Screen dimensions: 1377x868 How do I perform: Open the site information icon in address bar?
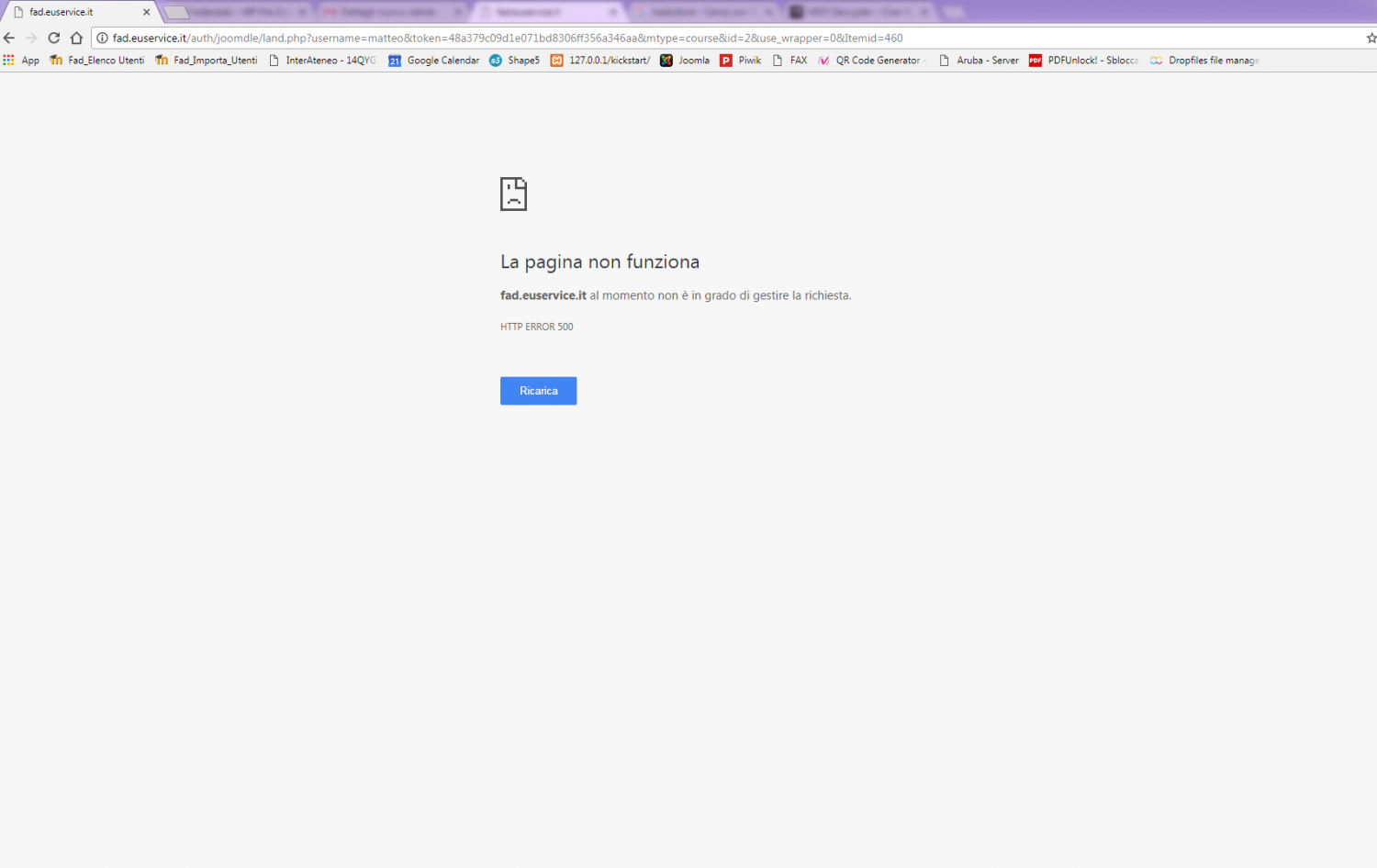(x=103, y=38)
